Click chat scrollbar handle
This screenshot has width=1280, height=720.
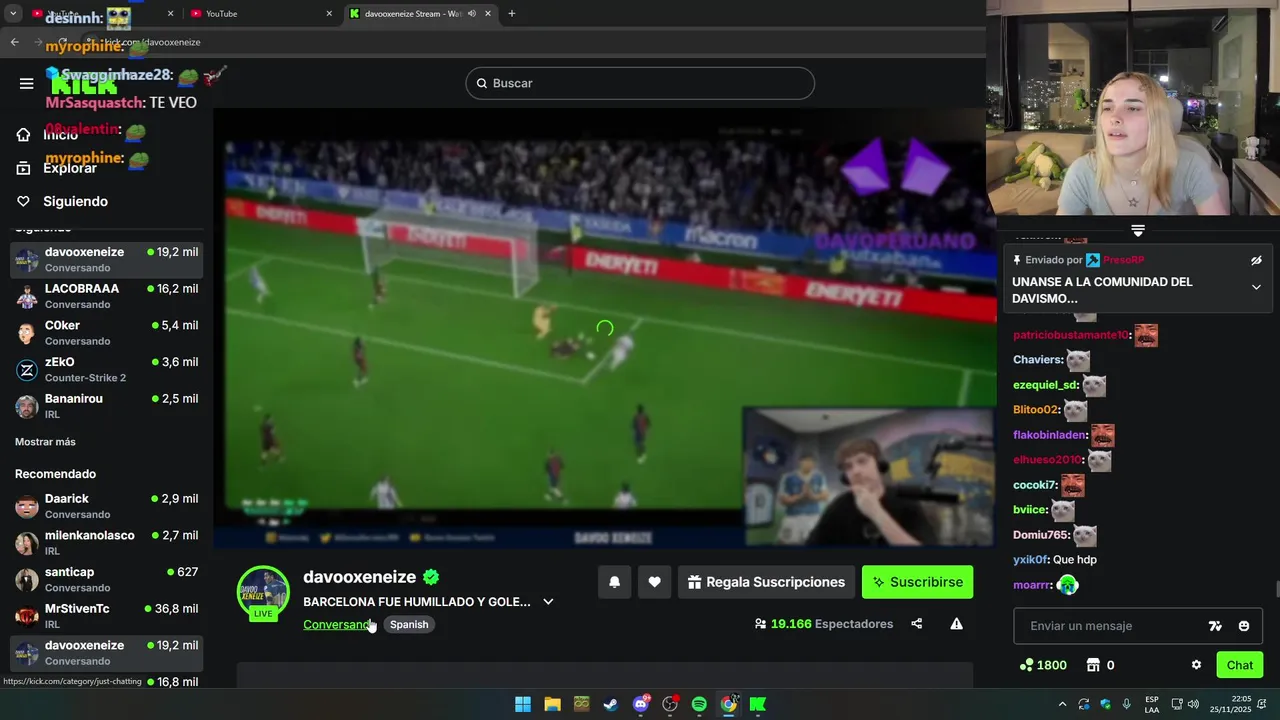(1276, 588)
